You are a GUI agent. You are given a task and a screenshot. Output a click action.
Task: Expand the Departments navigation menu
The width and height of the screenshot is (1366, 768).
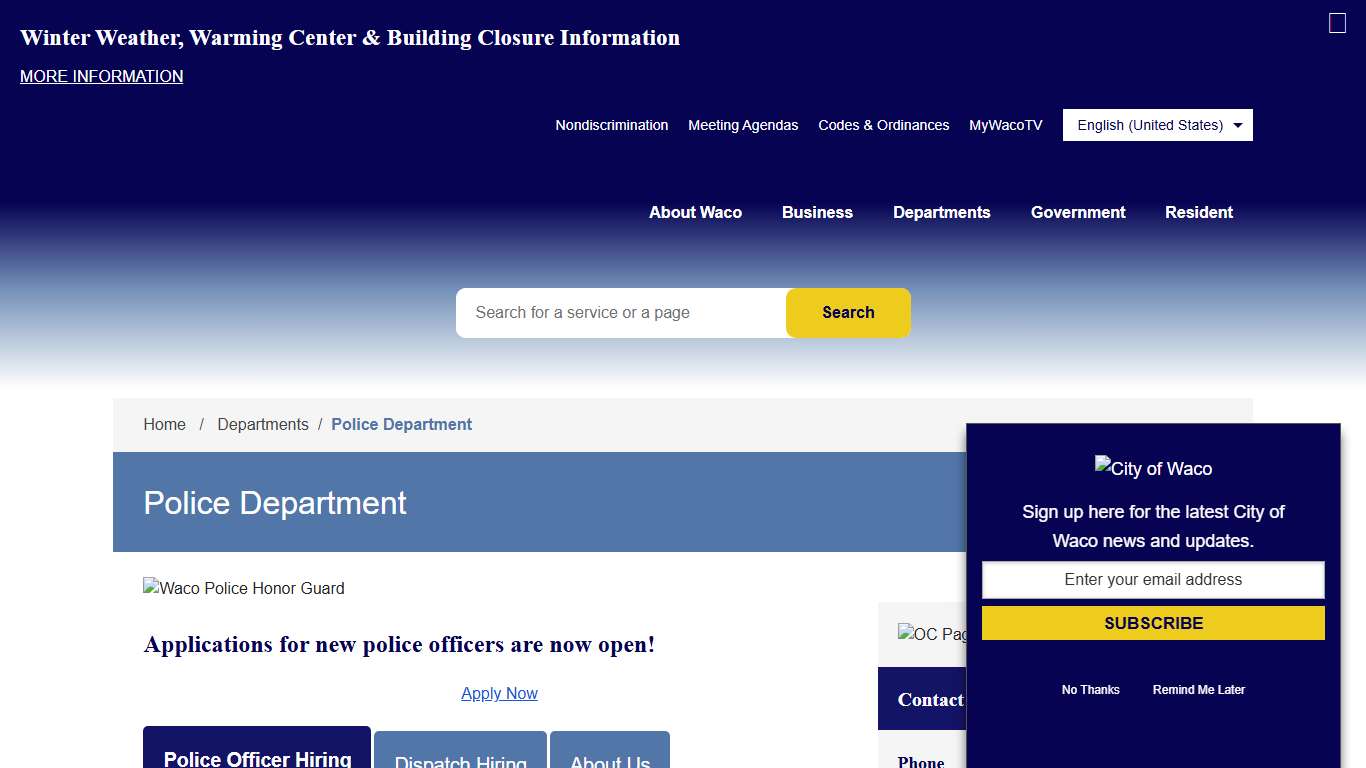coord(941,212)
